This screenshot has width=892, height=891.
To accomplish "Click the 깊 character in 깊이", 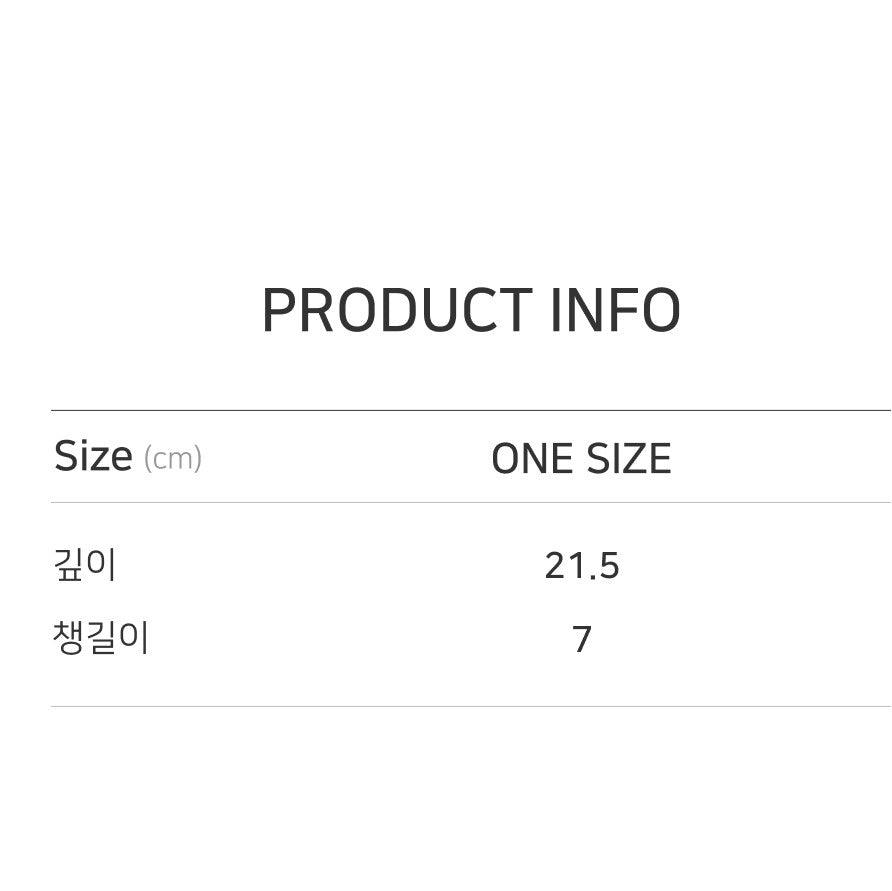I will [x=69, y=566].
